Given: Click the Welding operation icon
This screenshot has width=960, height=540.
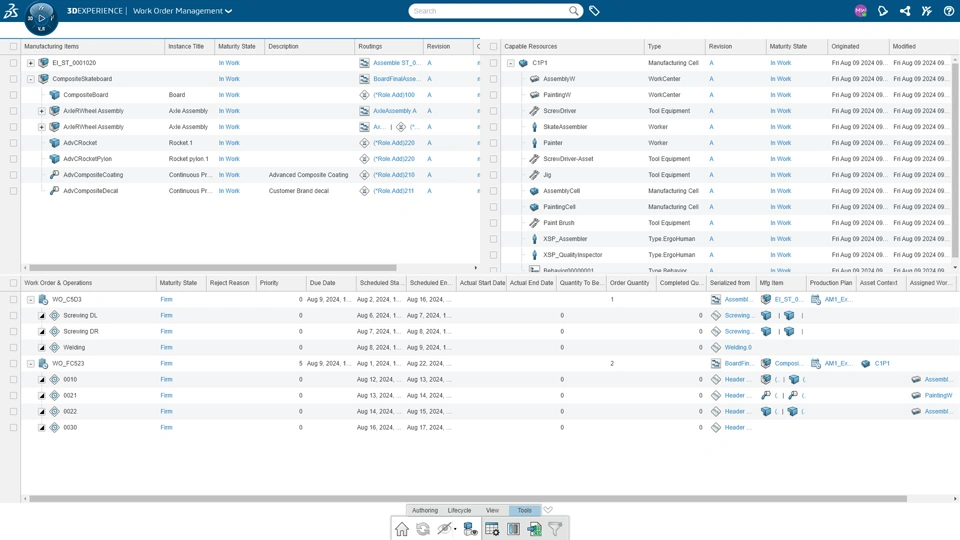Looking at the screenshot, I should (54, 347).
